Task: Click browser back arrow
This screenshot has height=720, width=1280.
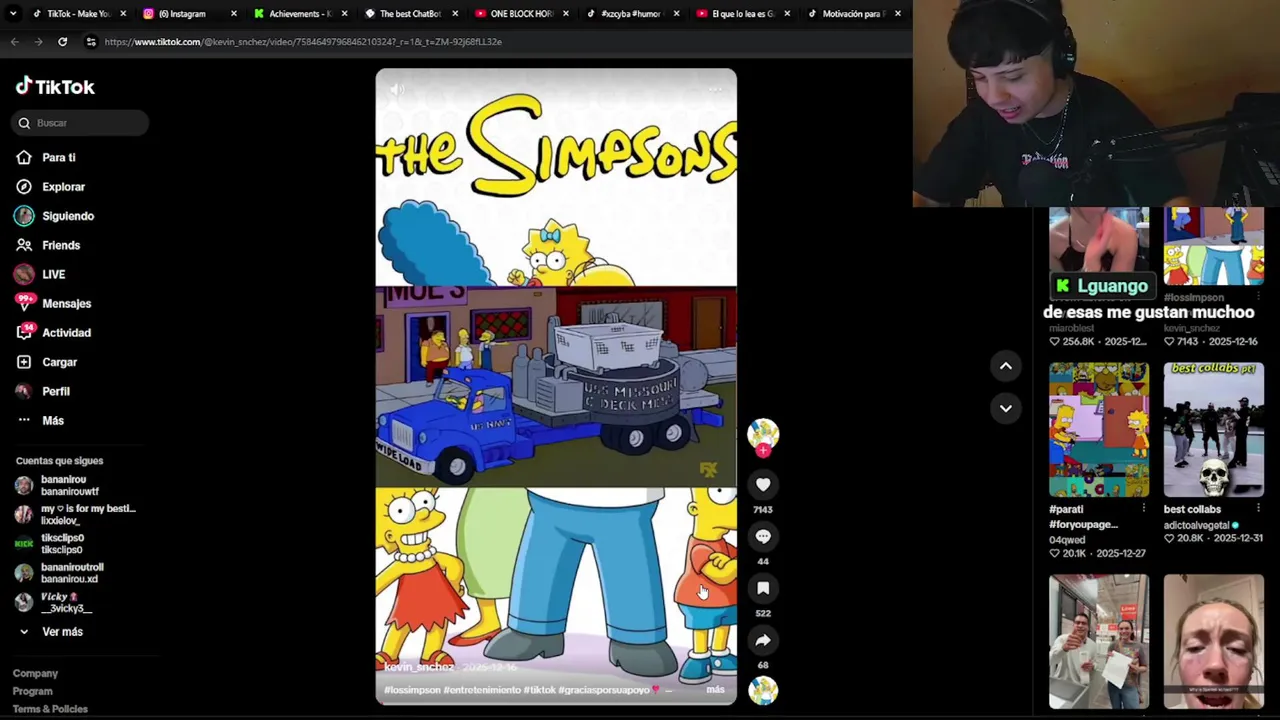Action: (14, 42)
